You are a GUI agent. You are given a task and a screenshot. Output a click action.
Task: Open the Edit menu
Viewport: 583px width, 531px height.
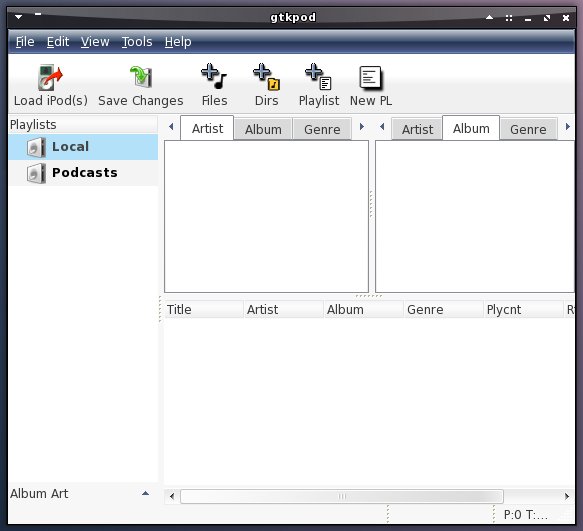click(x=58, y=42)
